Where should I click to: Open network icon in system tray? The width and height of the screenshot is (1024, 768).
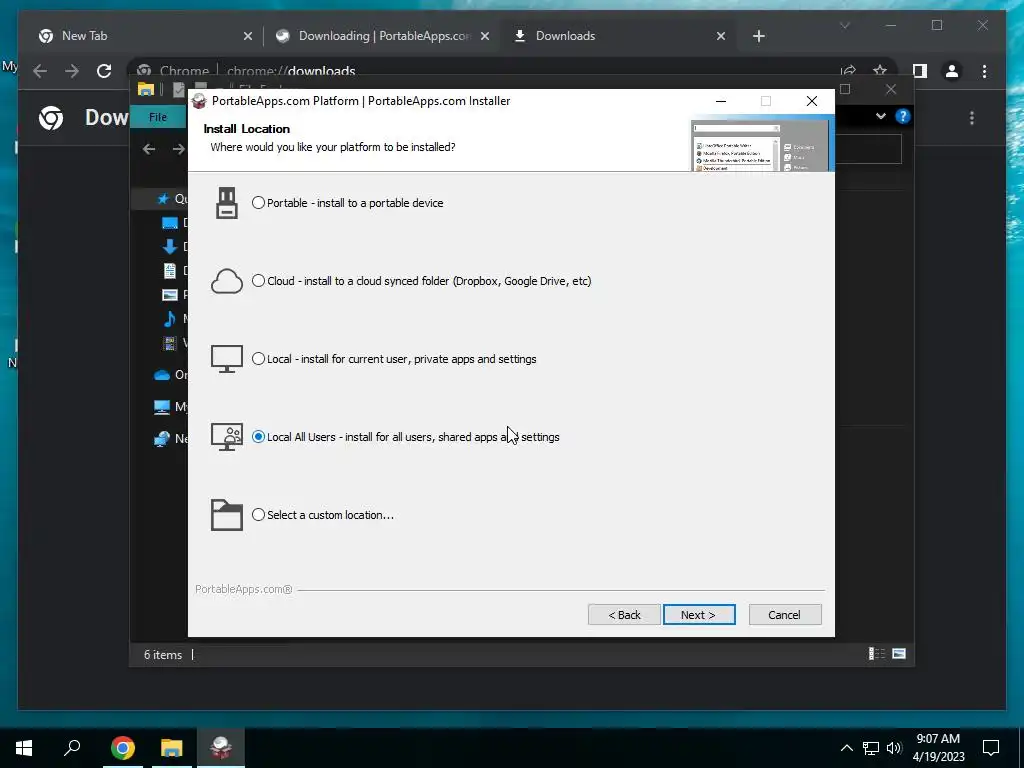(x=871, y=748)
